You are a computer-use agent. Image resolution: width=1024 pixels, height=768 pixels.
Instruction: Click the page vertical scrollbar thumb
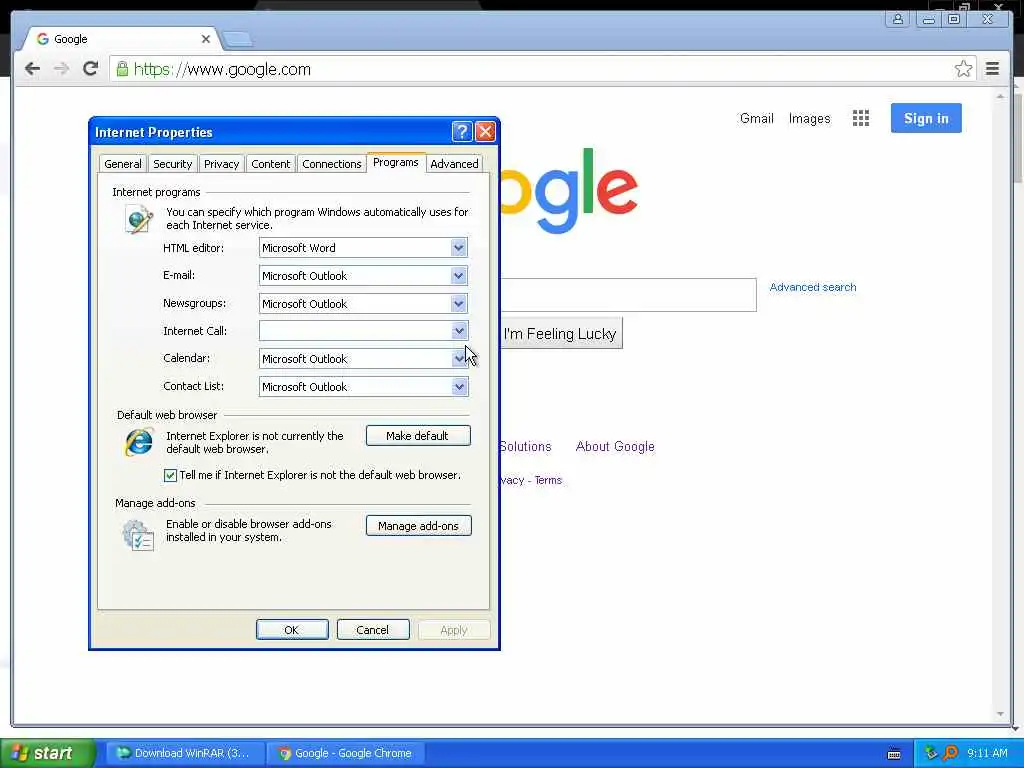[x=1017, y=140]
